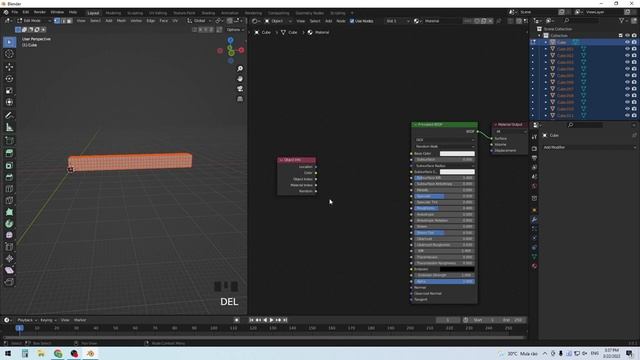
Task: Select the Extrude Region tool
Action: [9, 153]
